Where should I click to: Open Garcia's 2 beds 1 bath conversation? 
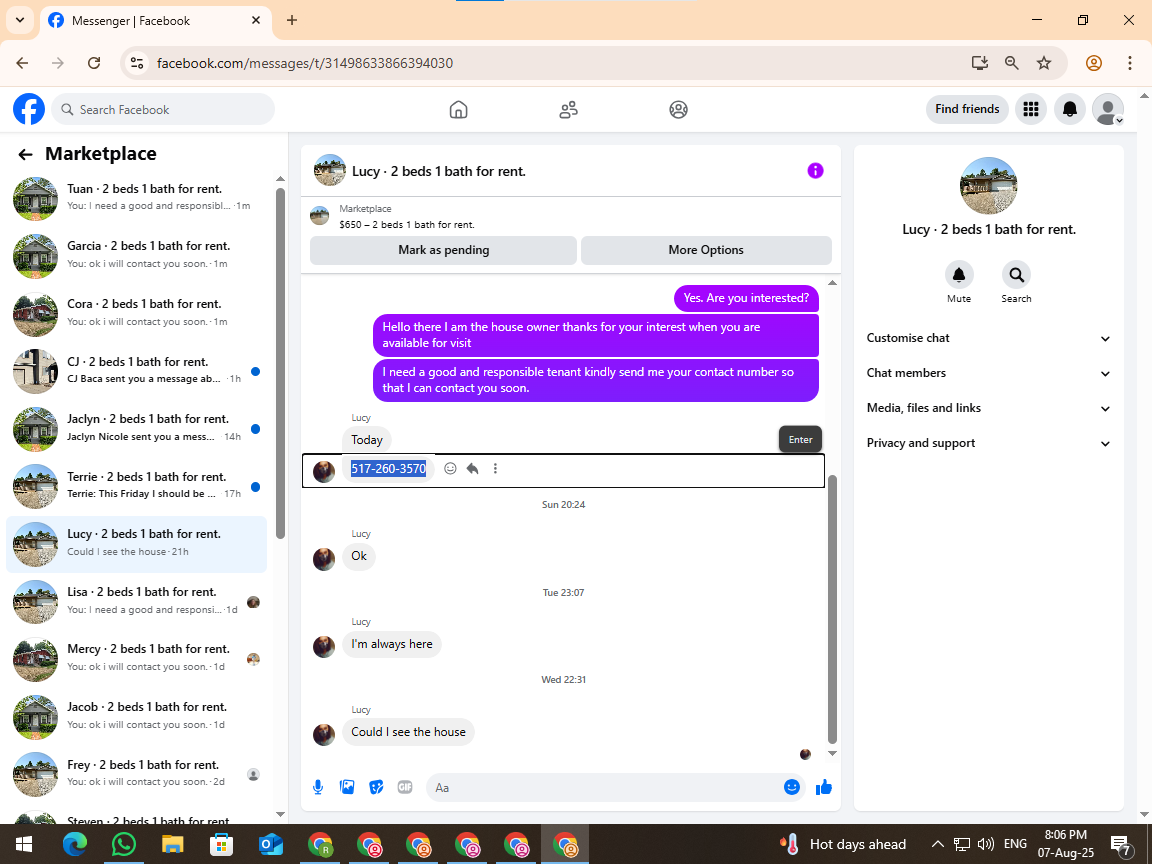[x=138, y=255]
